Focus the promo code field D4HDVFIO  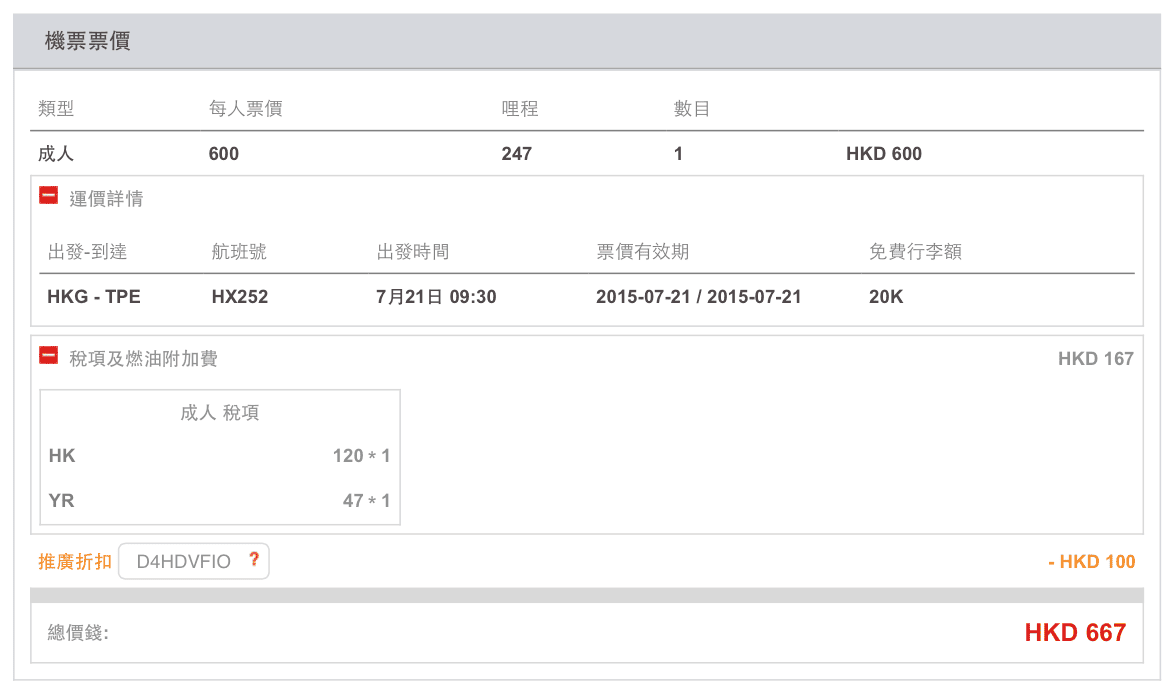[x=183, y=561]
